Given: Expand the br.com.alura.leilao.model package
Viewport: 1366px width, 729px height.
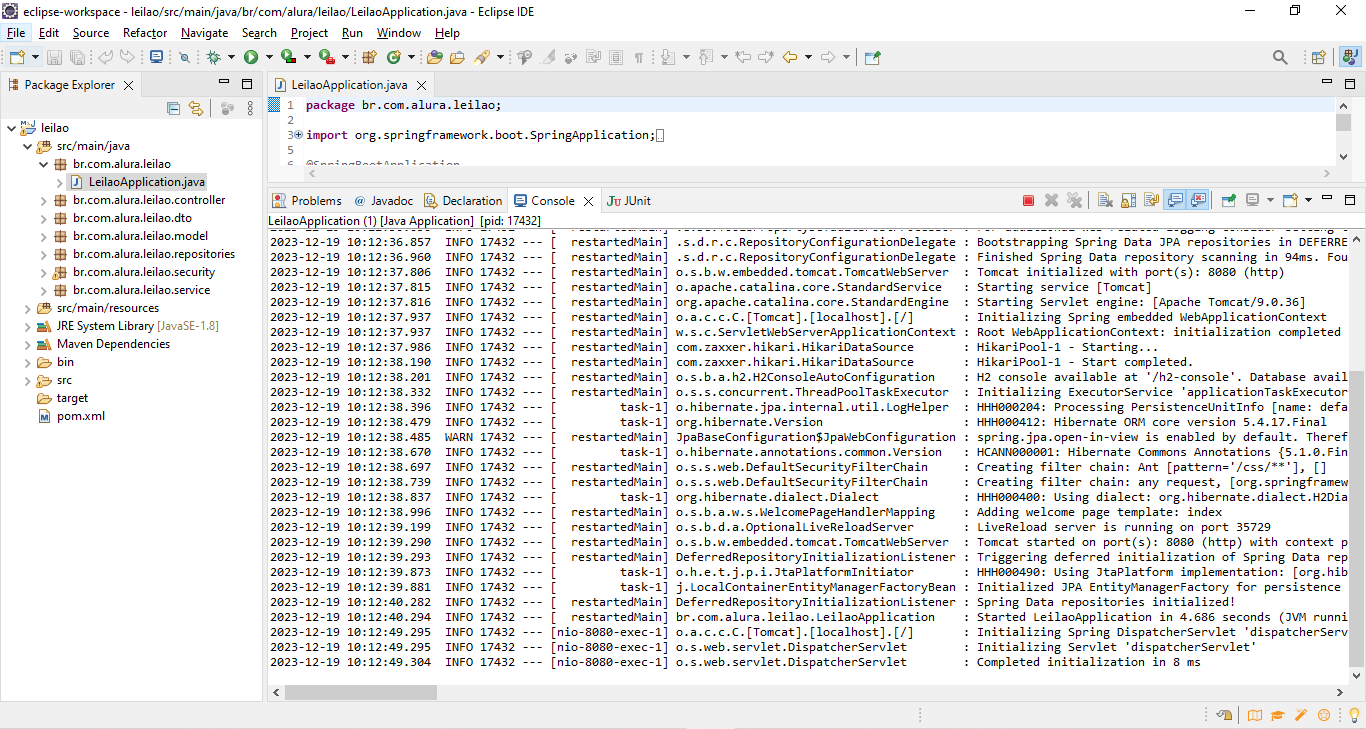Looking at the screenshot, I should (44, 236).
